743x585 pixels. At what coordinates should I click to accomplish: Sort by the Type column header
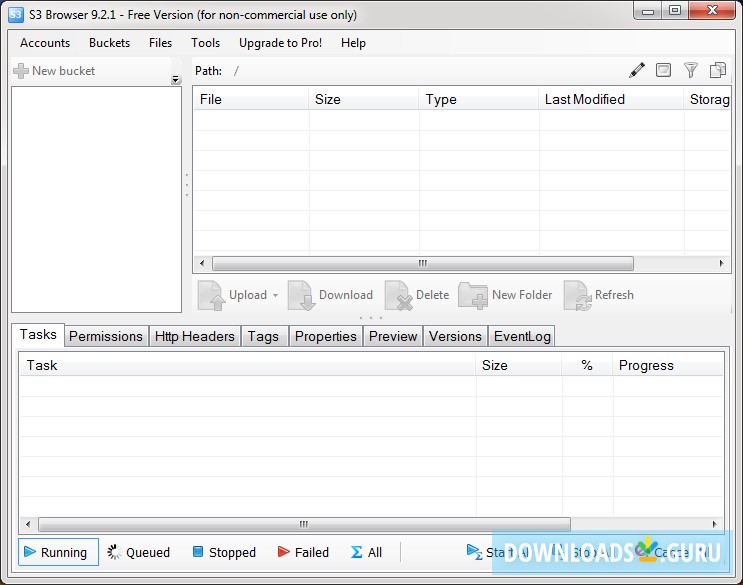point(479,99)
